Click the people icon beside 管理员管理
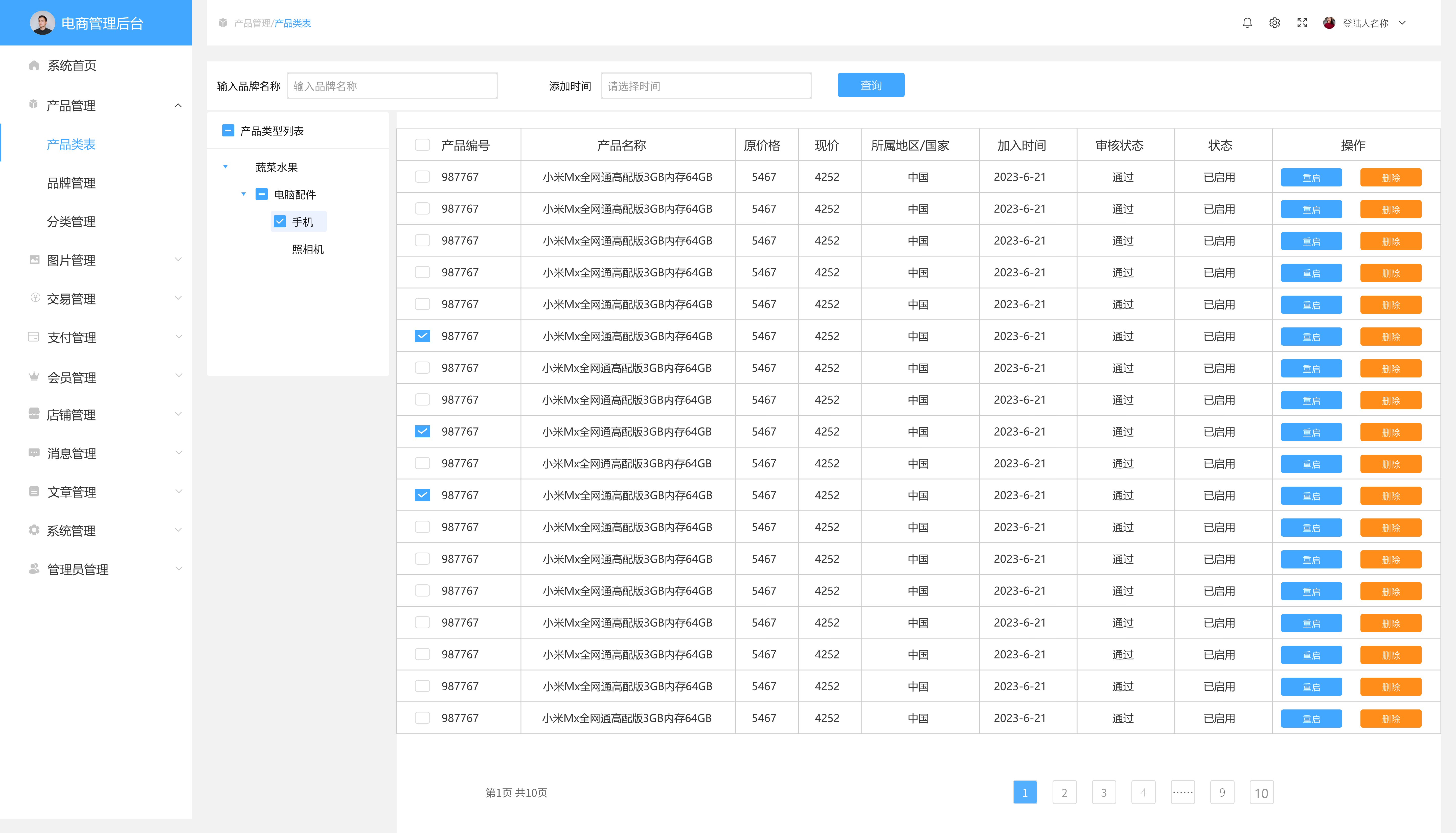 click(x=34, y=569)
